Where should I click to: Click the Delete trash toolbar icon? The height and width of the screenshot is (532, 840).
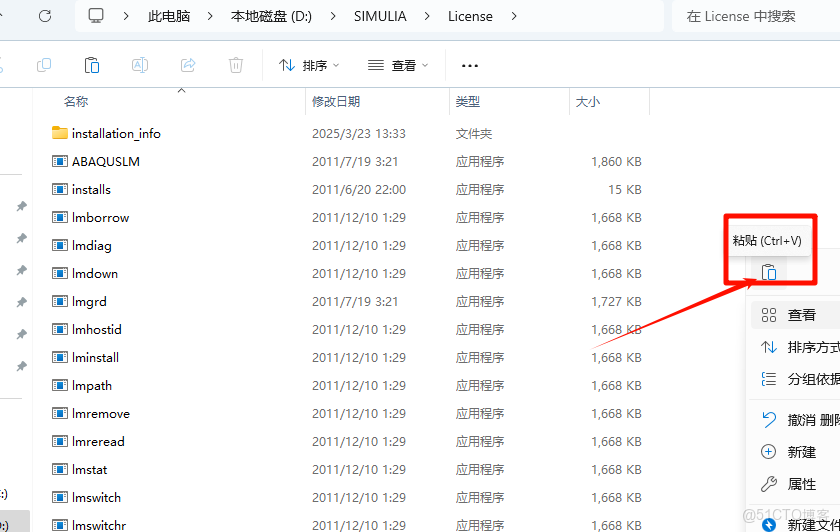click(x=236, y=65)
